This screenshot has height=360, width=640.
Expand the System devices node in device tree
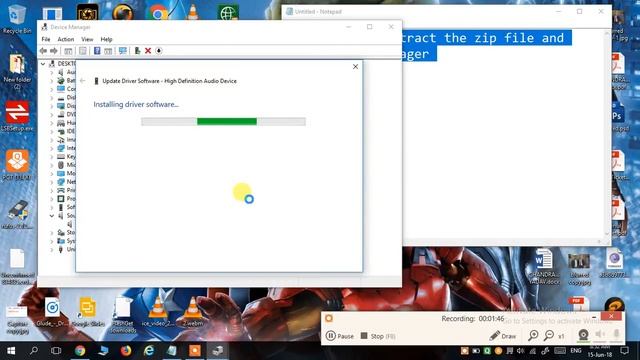52,241
